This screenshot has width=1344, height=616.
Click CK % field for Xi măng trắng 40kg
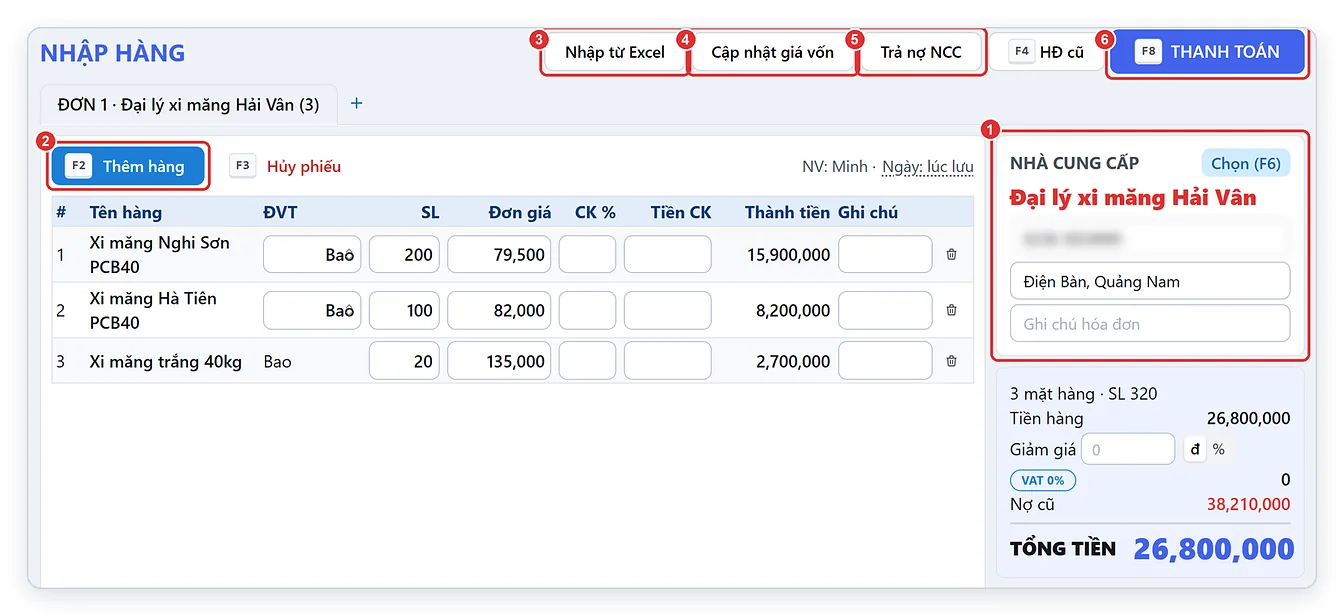[x=587, y=361]
